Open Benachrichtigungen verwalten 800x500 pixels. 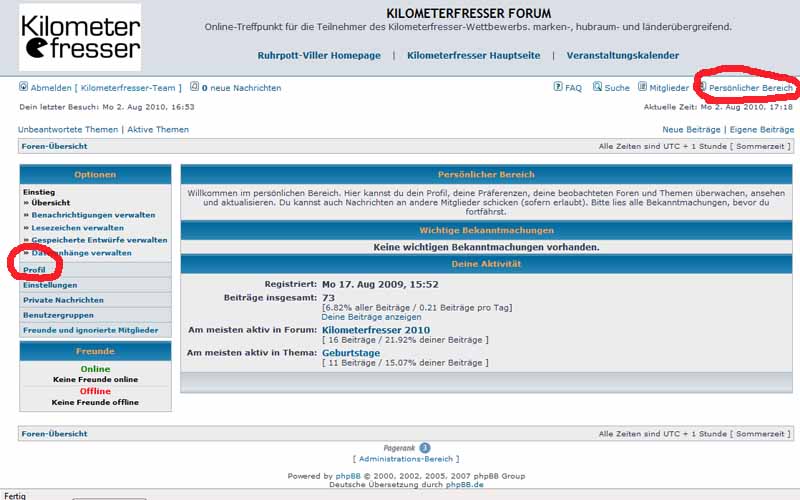(x=93, y=215)
